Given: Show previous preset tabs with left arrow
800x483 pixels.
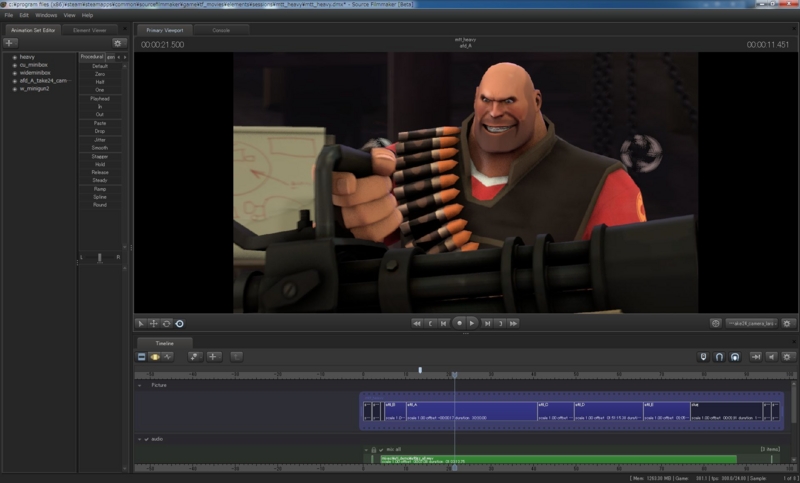Looking at the screenshot, I should click(x=119, y=57).
